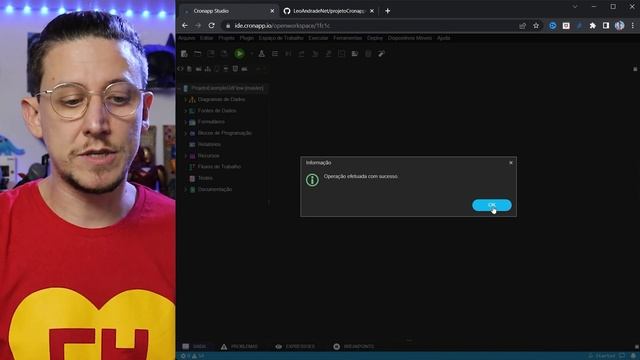Image resolution: width=640 pixels, height=360 pixels.
Task: Select Testes in the project tree
Action: pos(205,178)
